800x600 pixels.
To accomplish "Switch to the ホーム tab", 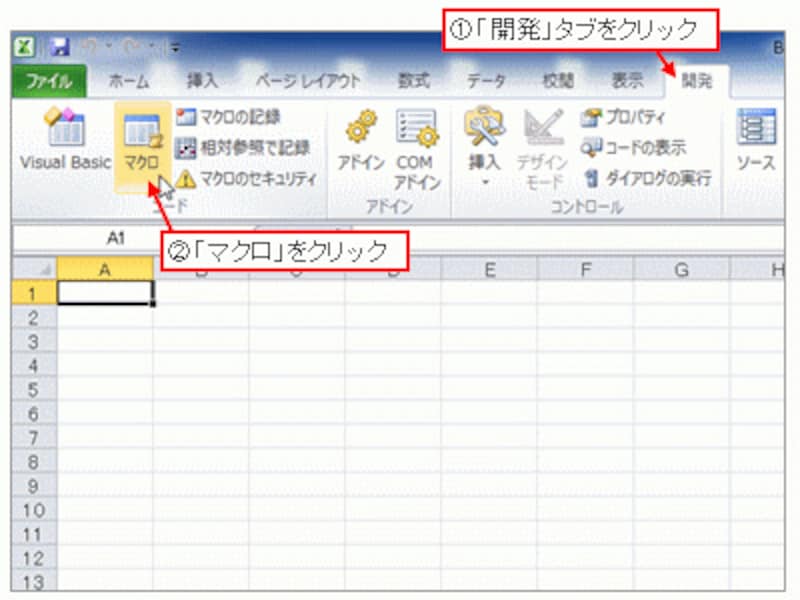I will pos(129,81).
